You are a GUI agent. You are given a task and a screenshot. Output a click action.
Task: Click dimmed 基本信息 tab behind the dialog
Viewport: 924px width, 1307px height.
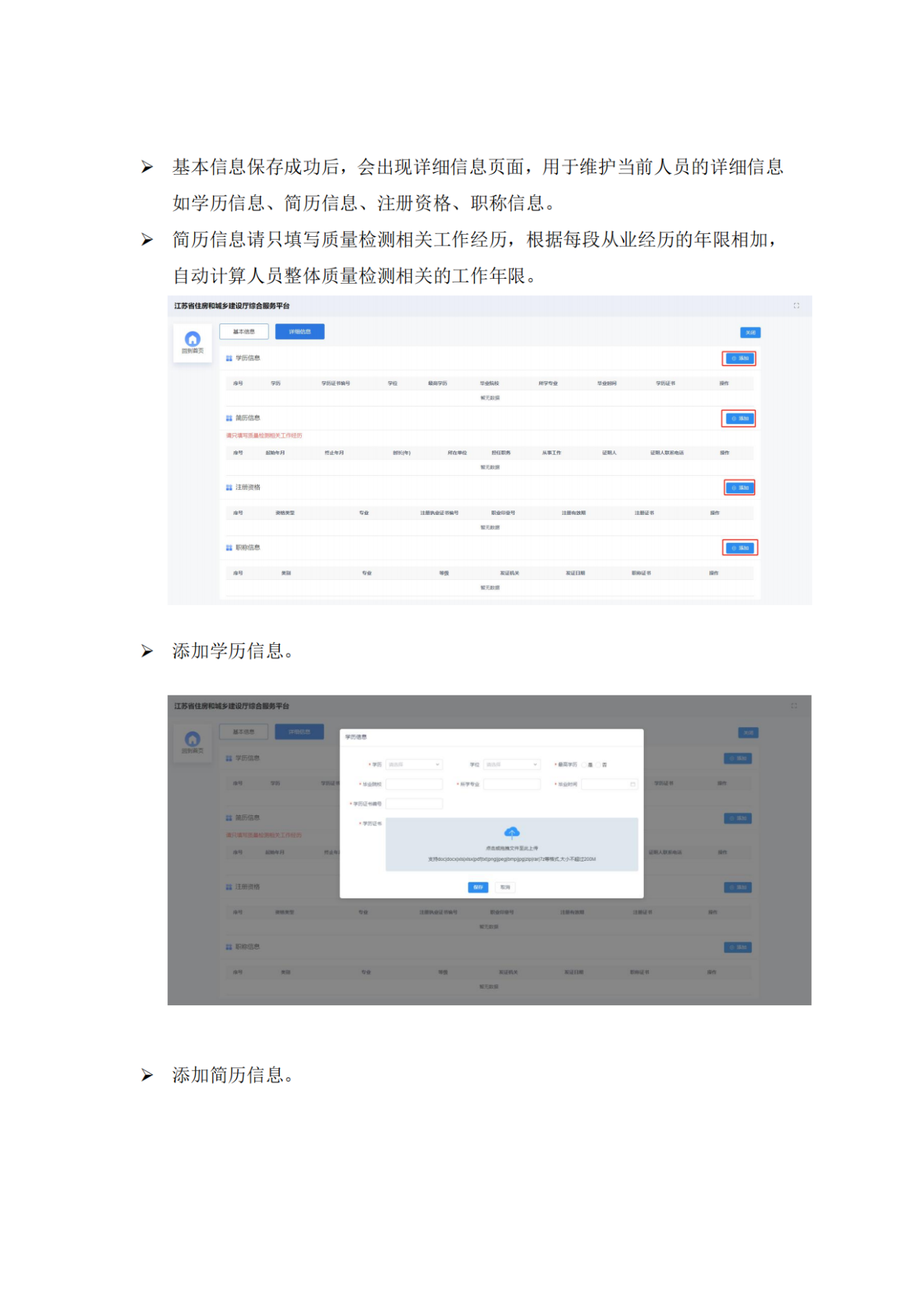pyautogui.click(x=243, y=731)
